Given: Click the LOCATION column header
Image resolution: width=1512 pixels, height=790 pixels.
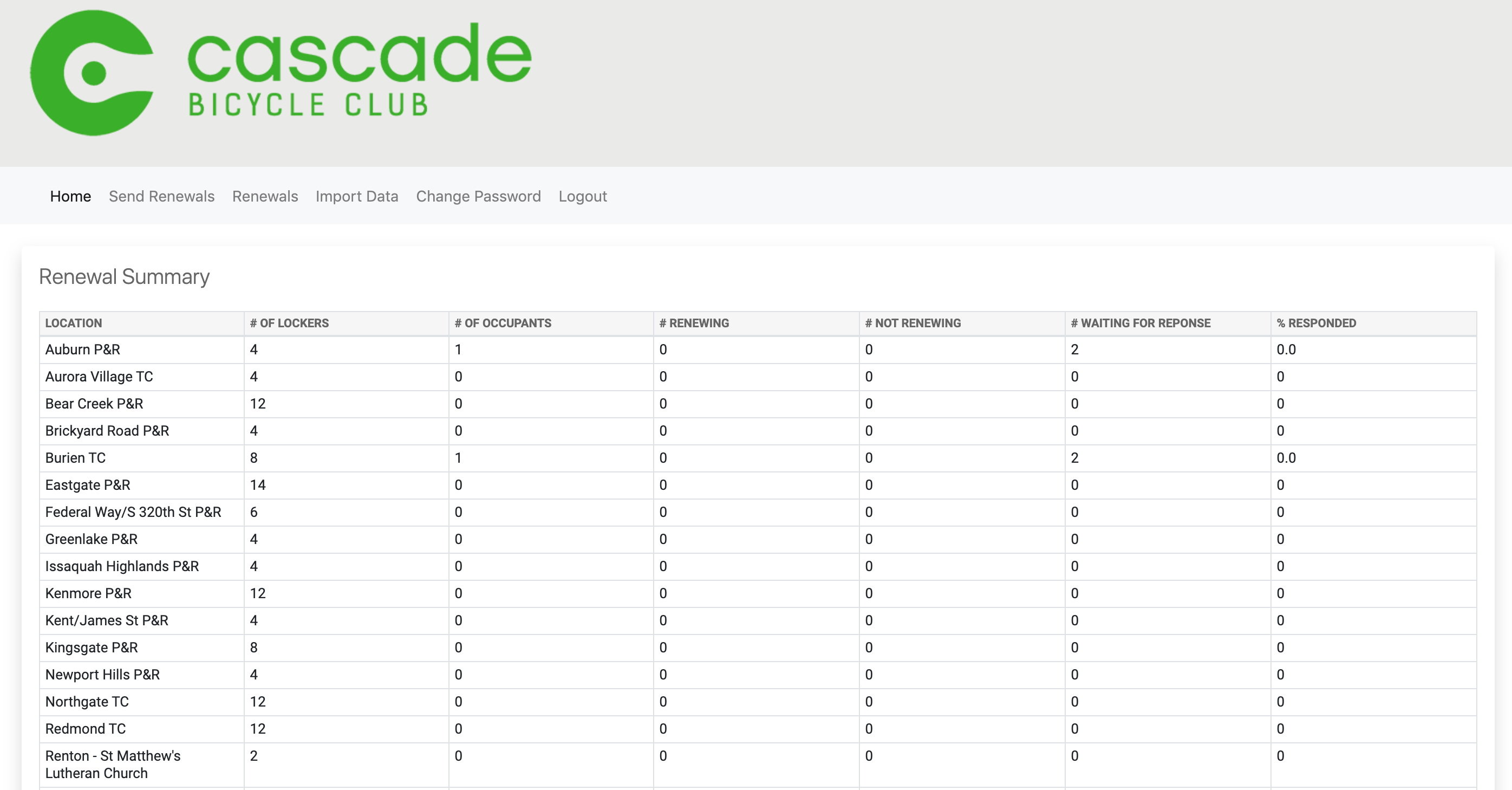Looking at the screenshot, I should pos(73,323).
